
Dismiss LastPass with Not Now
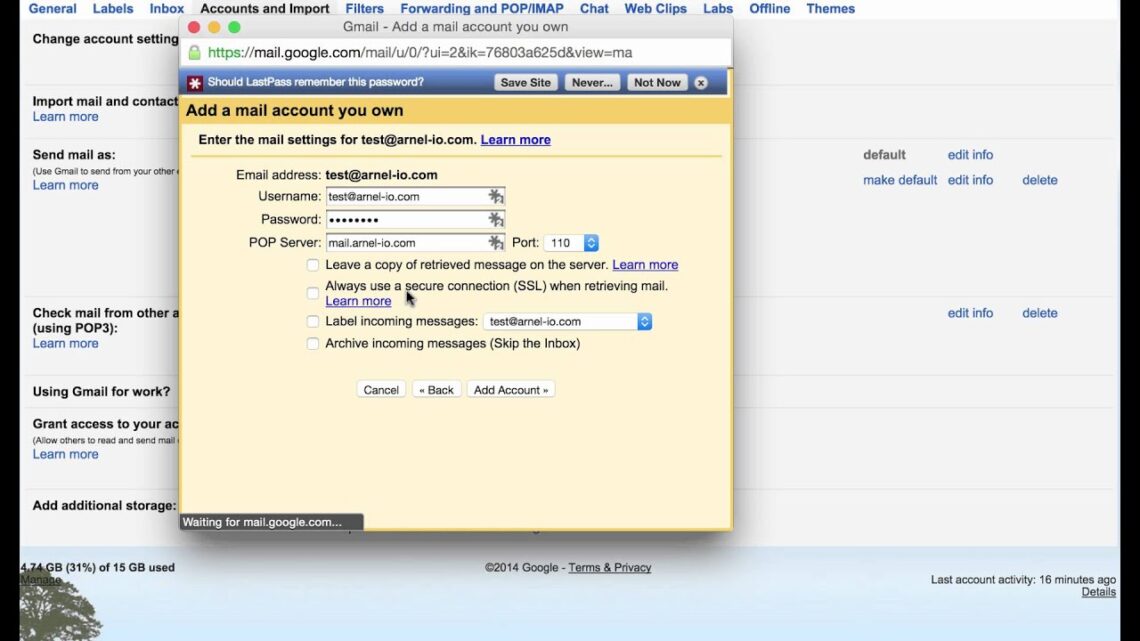(657, 82)
